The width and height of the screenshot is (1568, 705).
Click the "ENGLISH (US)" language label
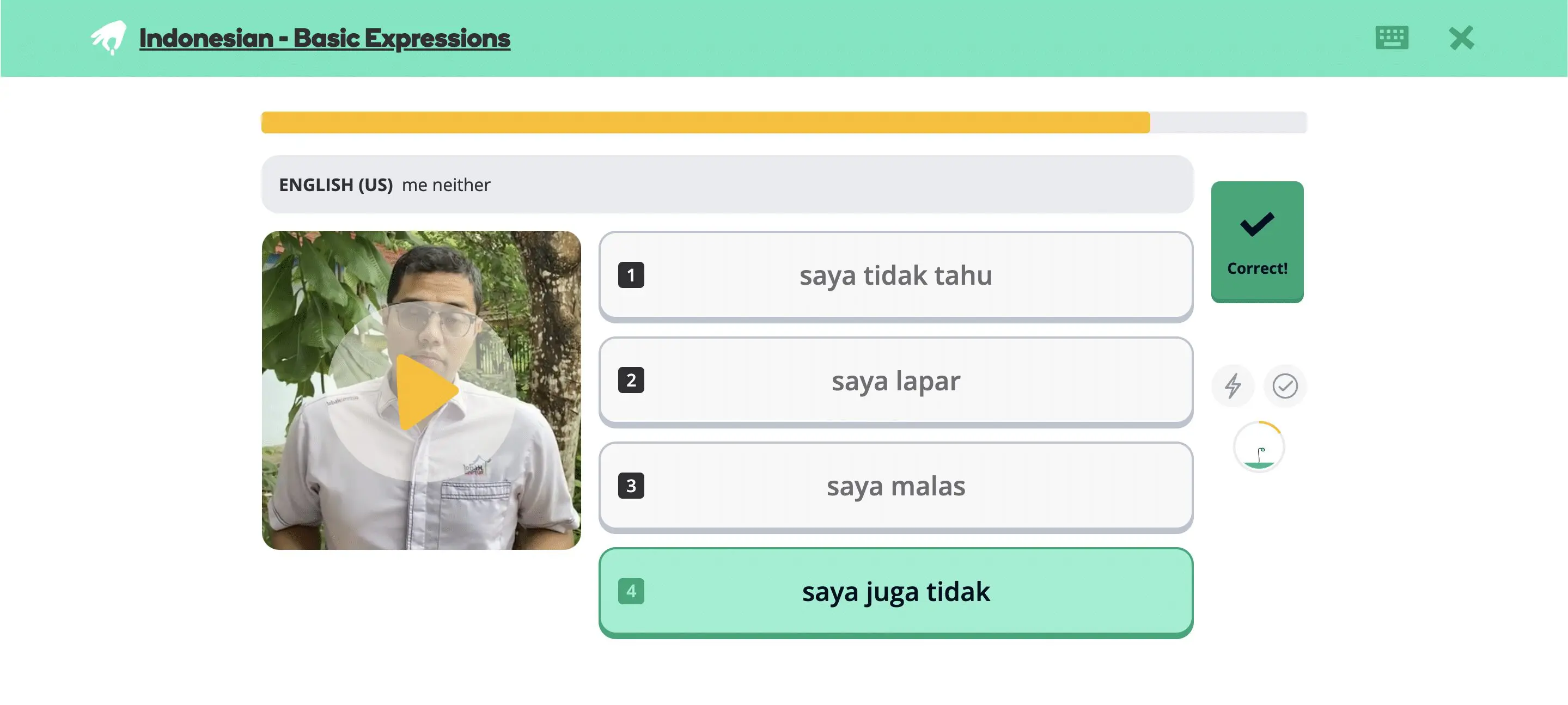(335, 185)
